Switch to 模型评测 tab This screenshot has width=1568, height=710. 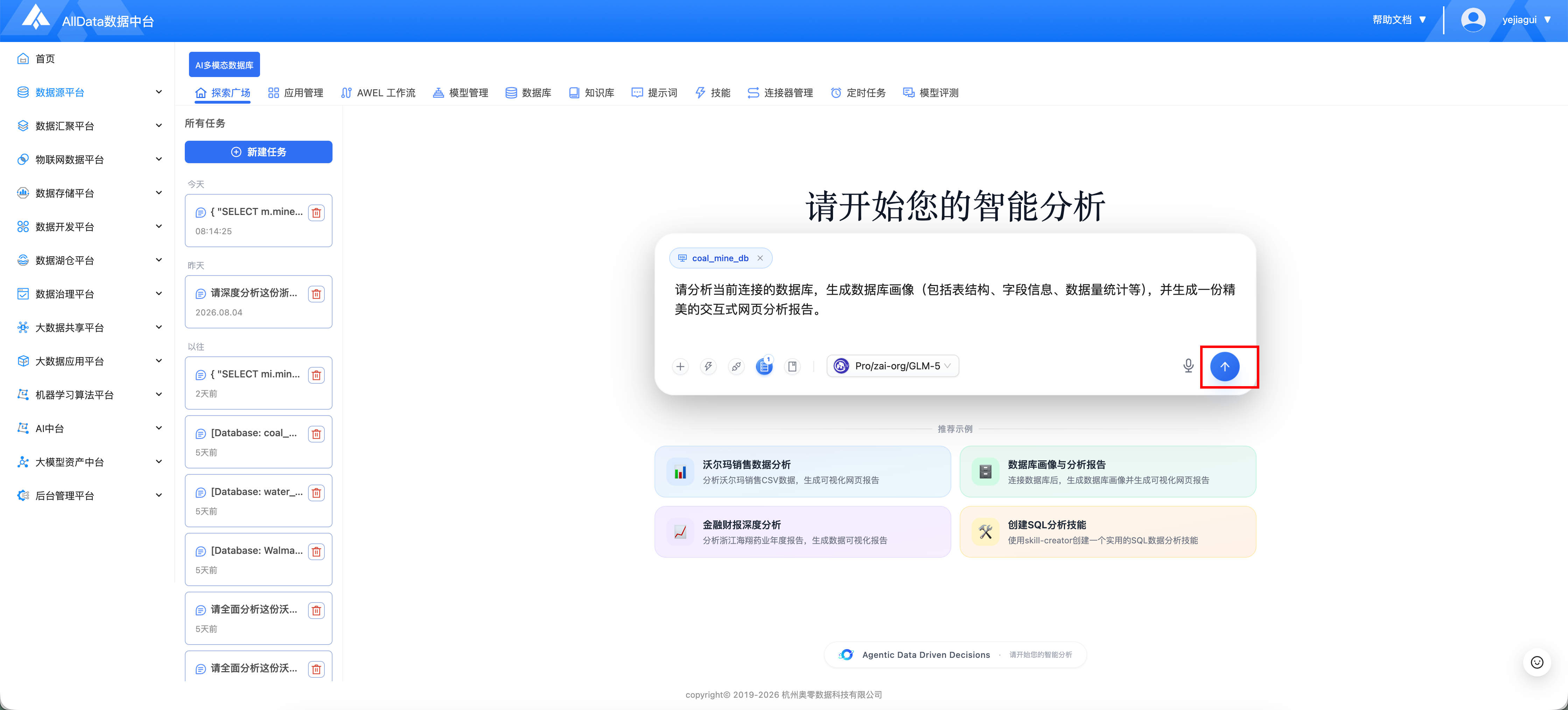[931, 93]
